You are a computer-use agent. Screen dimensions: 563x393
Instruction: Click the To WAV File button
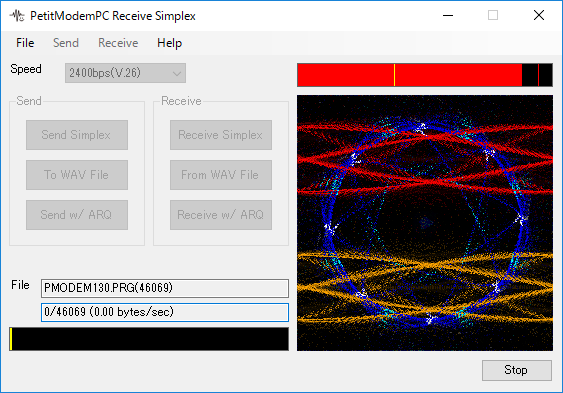click(77, 175)
